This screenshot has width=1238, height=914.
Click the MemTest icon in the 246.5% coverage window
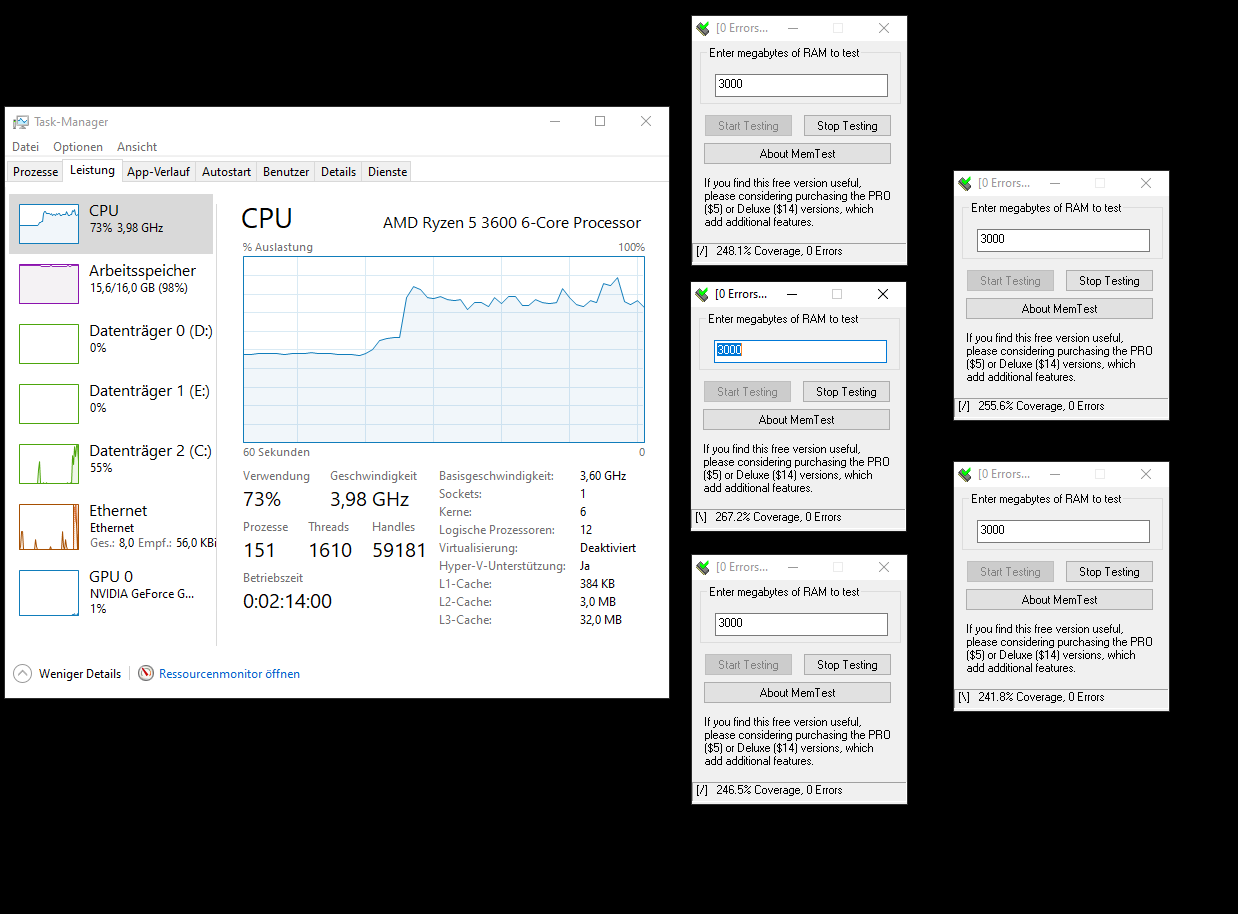pyautogui.click(x=703, y=567)
